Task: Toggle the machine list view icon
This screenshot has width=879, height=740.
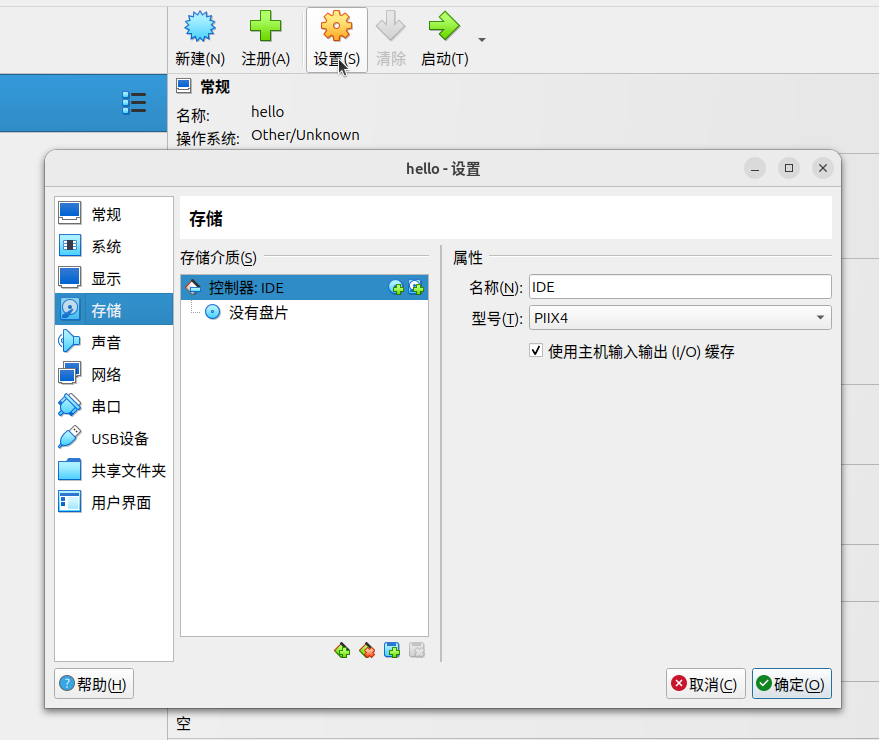Action: pyautogui.click(x=134, y=103)
